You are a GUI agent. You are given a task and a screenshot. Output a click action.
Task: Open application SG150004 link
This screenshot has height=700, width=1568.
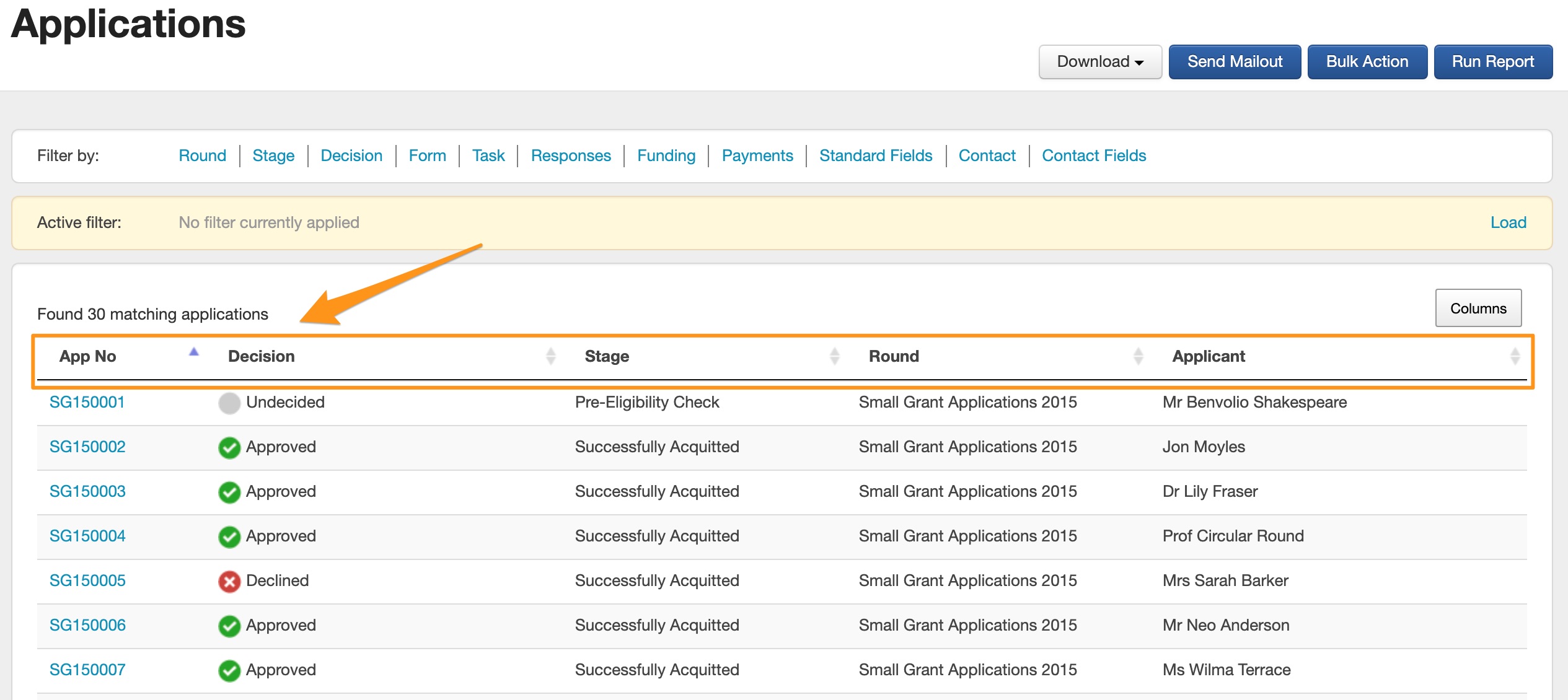coord(87,536)
